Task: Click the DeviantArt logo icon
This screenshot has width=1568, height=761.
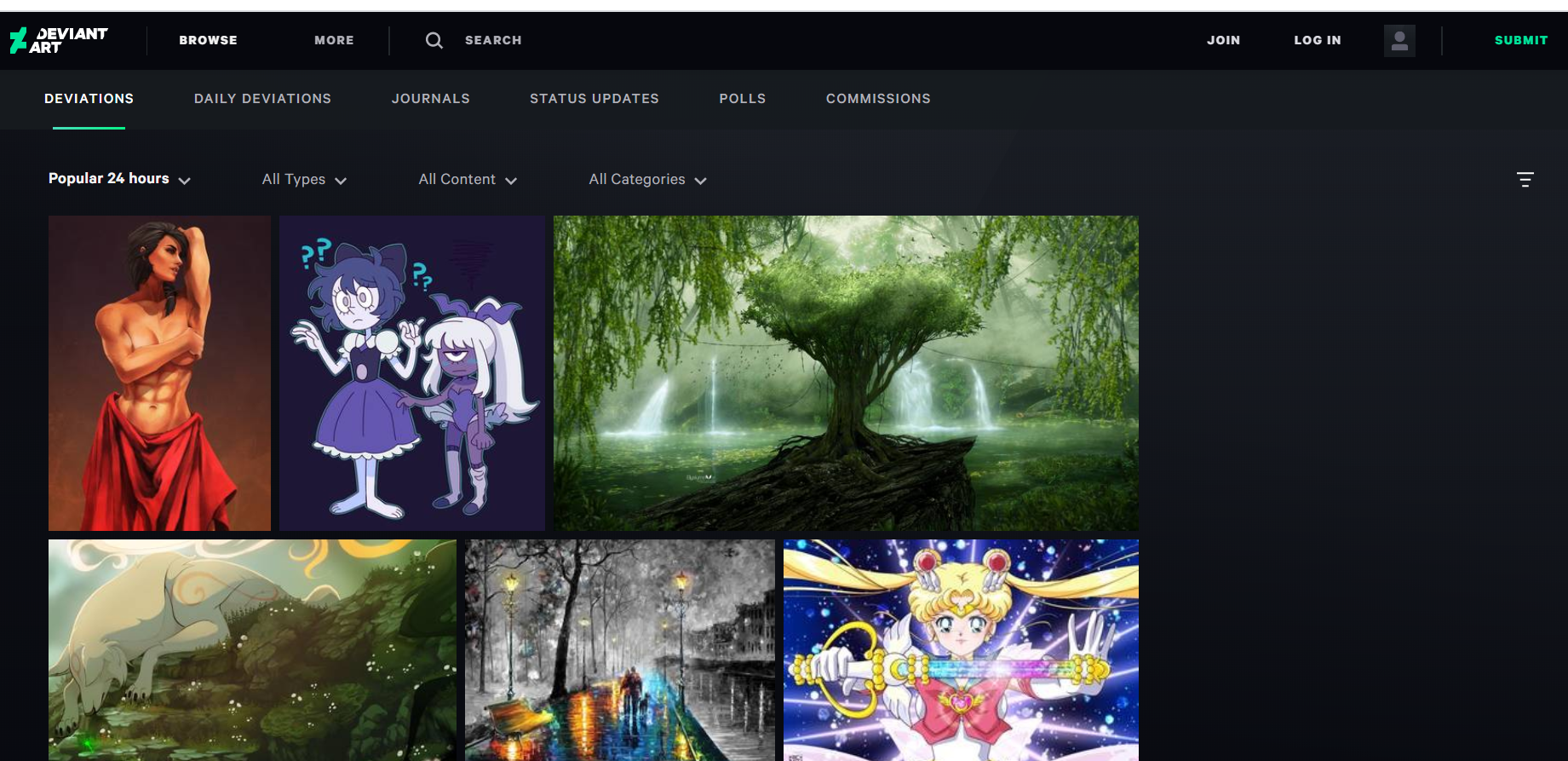Action: (x=19, y=40)
